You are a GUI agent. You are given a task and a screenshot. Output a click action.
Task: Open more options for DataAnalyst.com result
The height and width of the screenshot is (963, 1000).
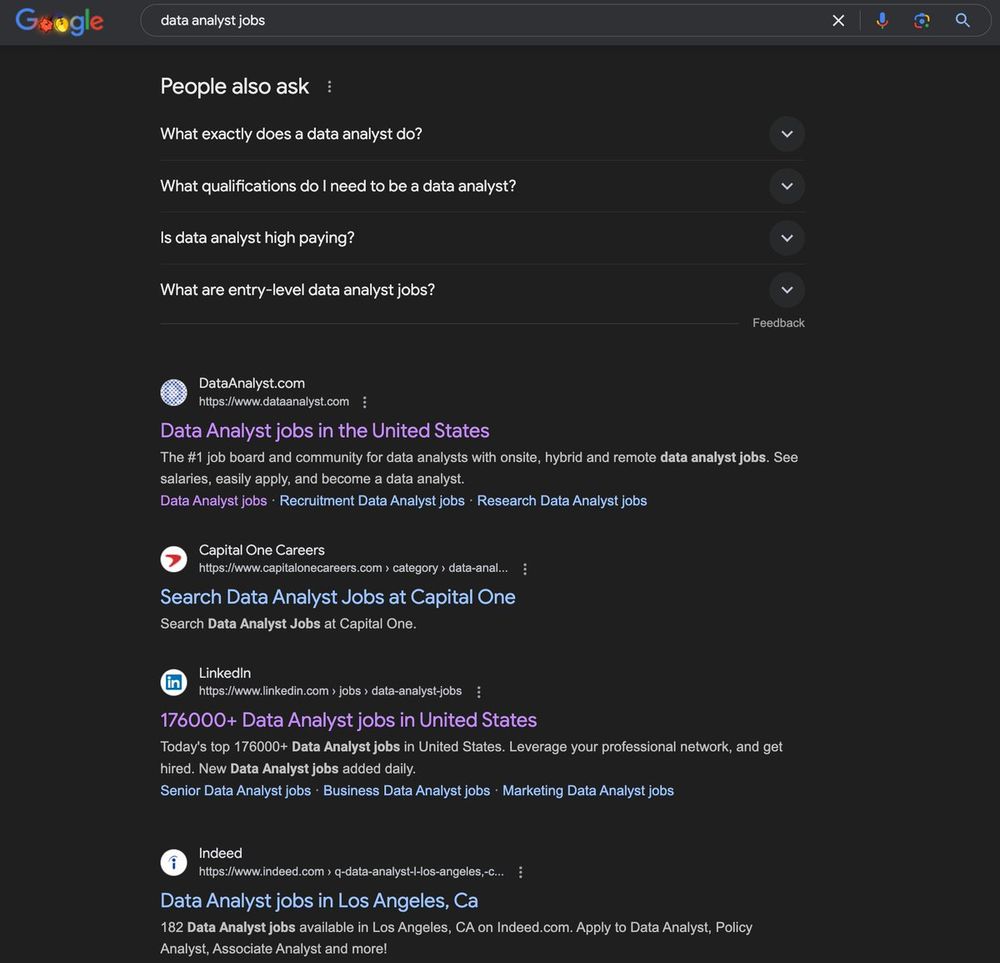pos(364,402)
